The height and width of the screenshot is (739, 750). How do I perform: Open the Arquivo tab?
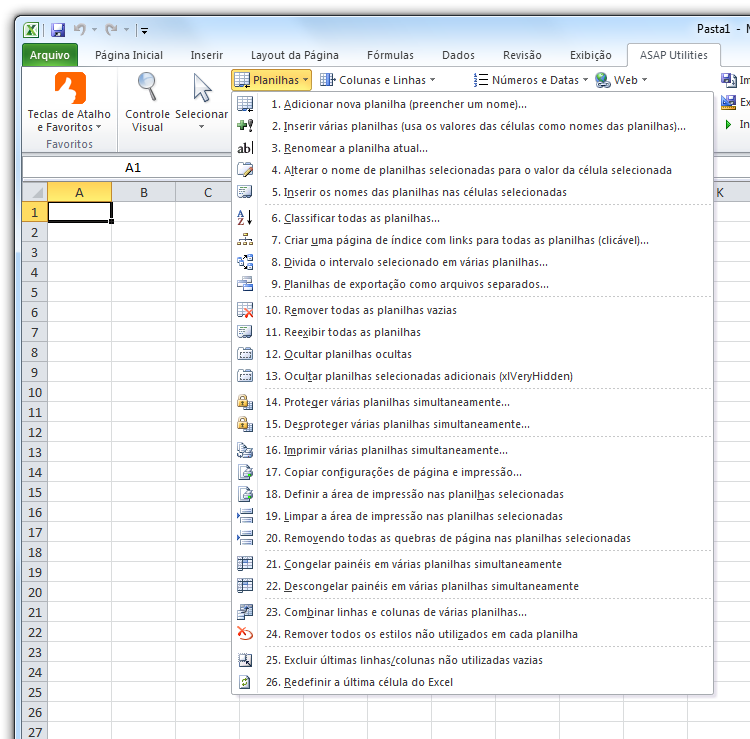tap(50, 55)
